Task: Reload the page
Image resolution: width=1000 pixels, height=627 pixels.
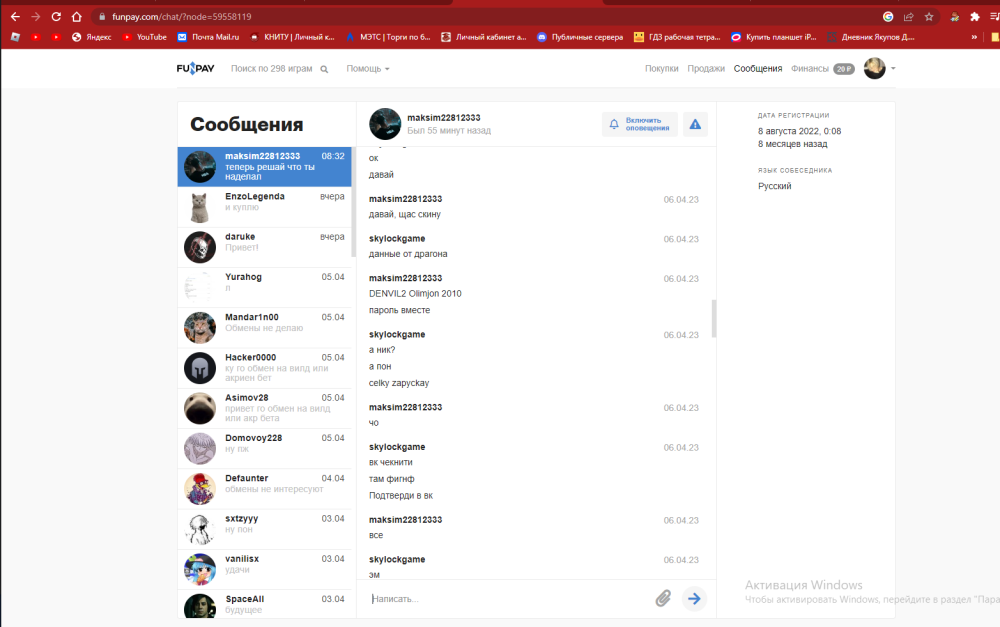Action: click(x=56, y=17)
